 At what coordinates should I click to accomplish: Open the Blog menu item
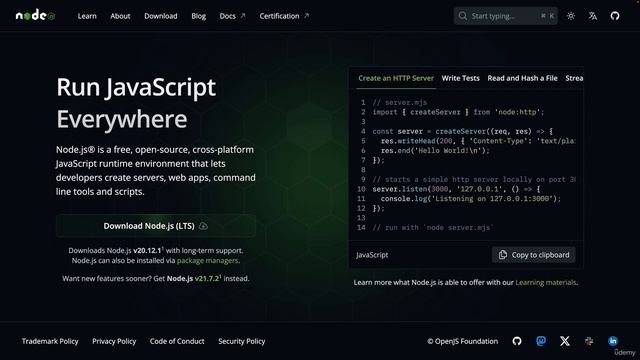(198, 16)
